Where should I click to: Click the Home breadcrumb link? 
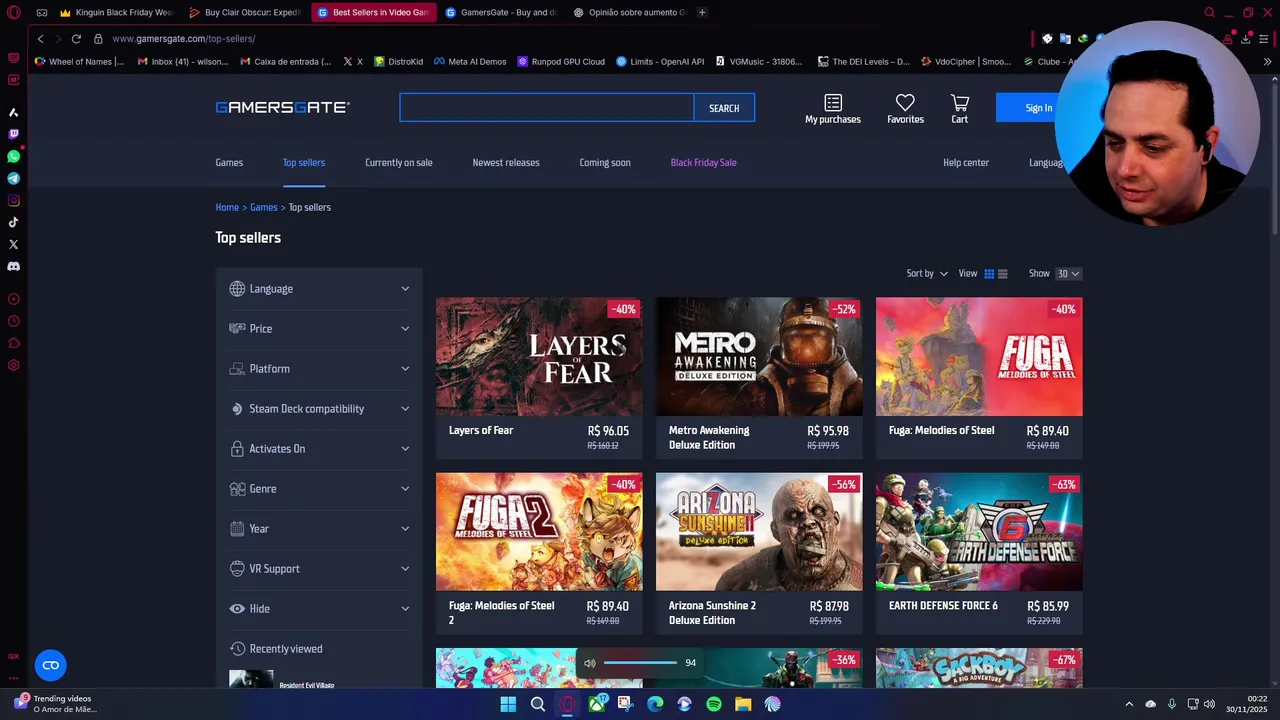[227, 208]
